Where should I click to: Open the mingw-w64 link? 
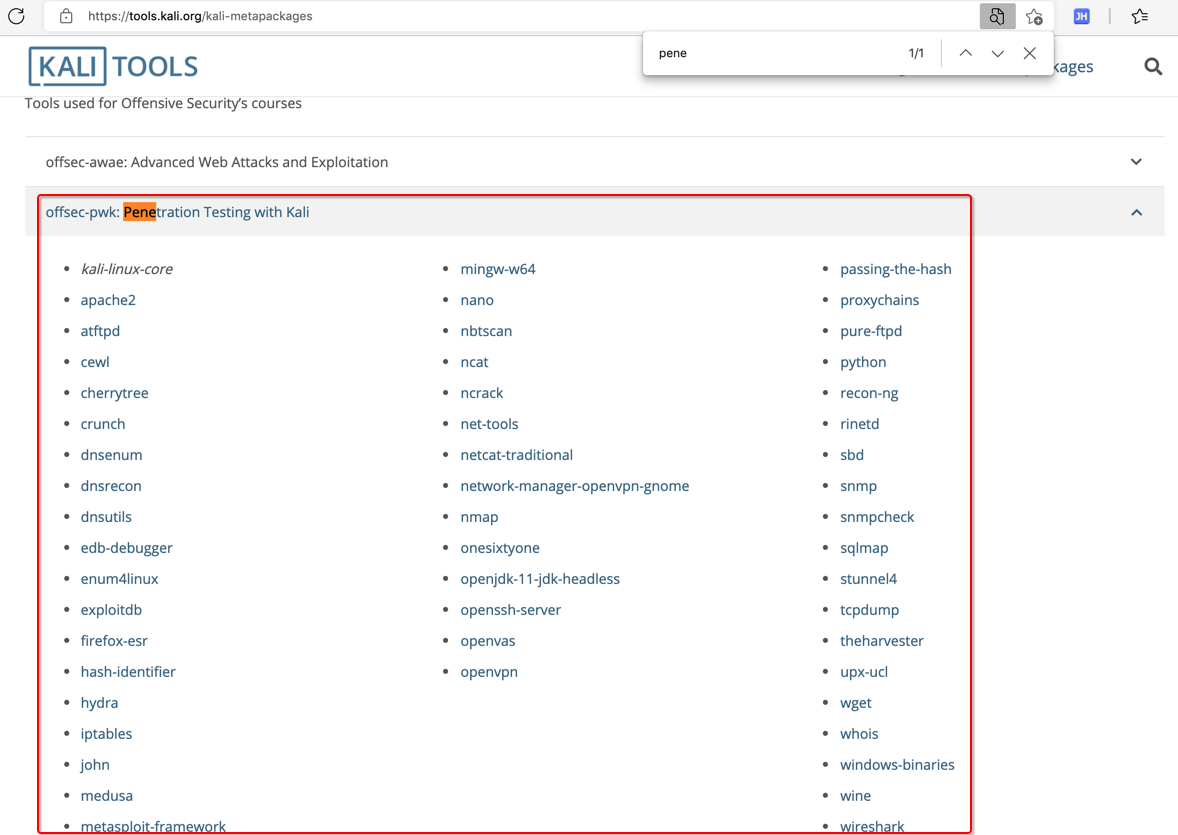(498, 269)
